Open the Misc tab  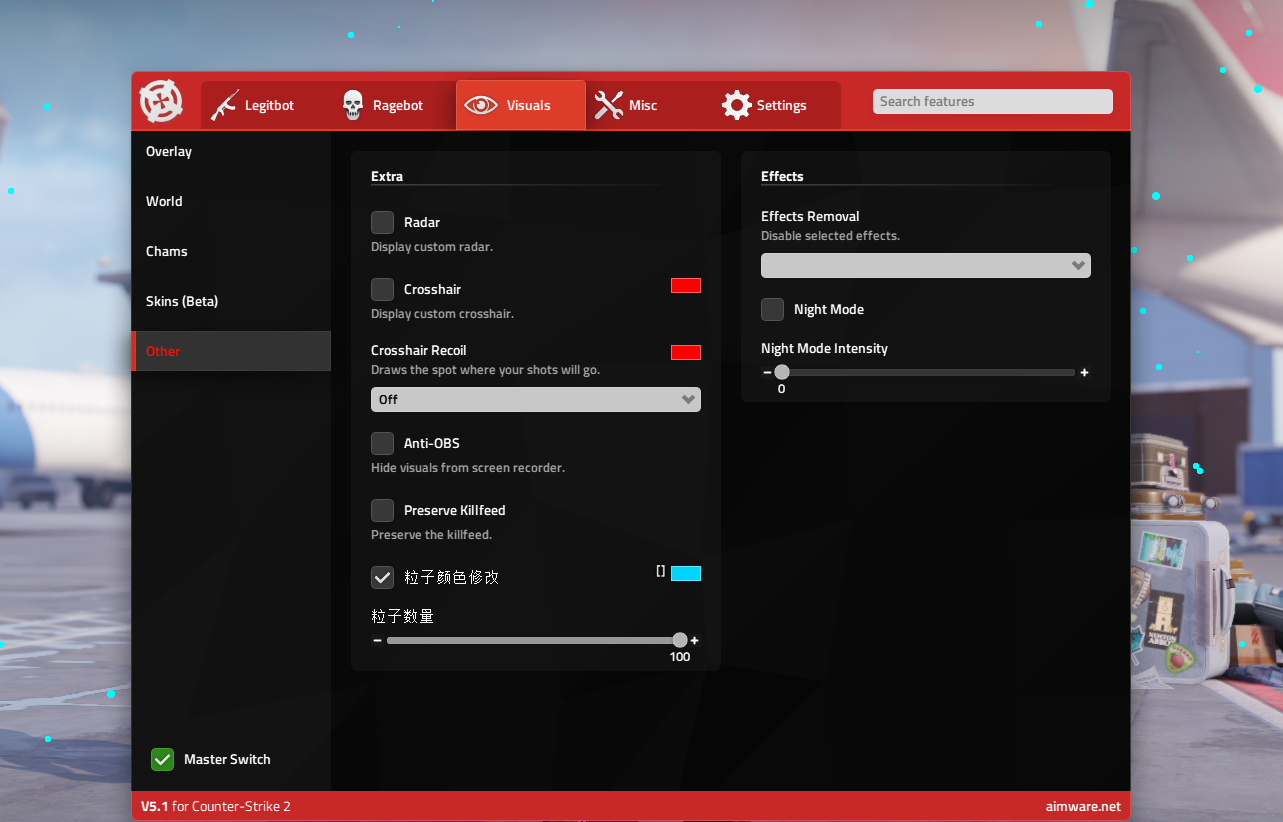(649, 105)
